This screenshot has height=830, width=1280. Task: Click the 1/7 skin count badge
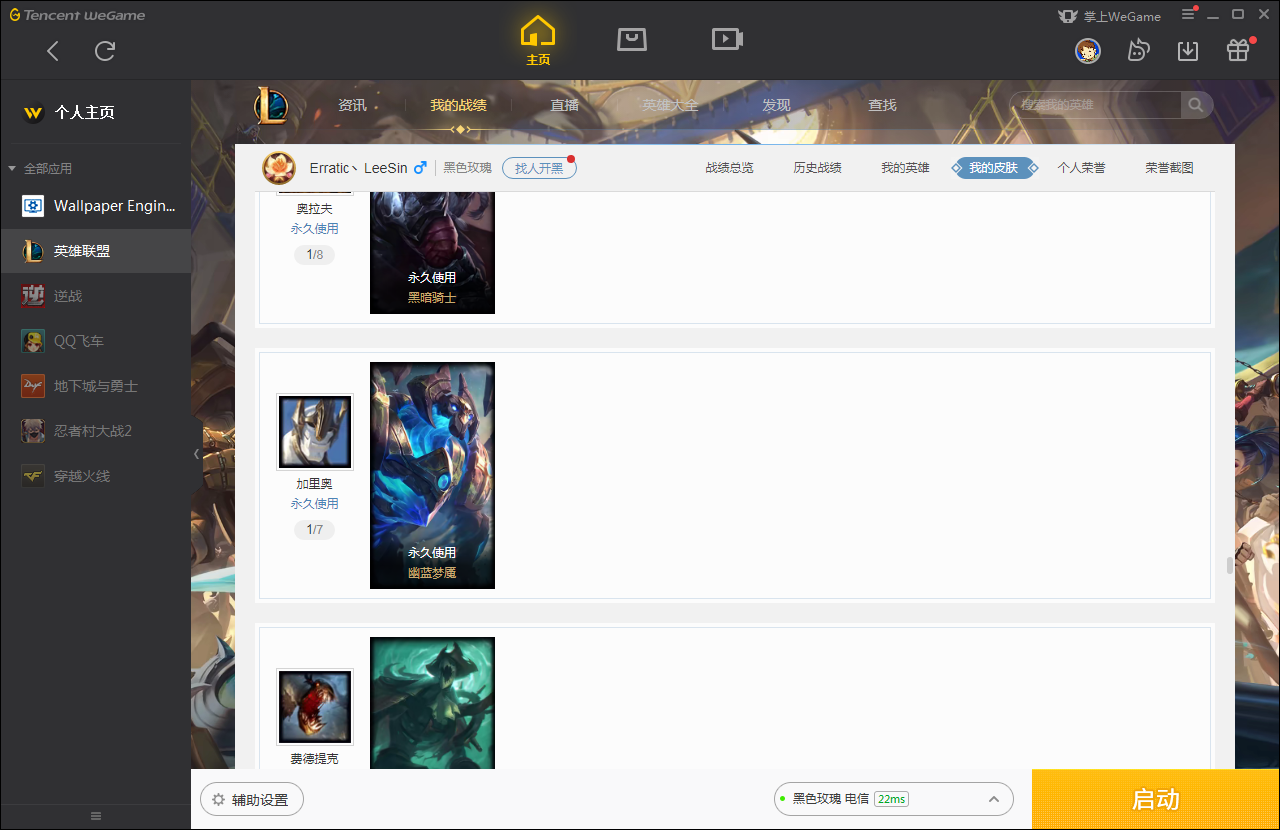click(x=315, y=529)
